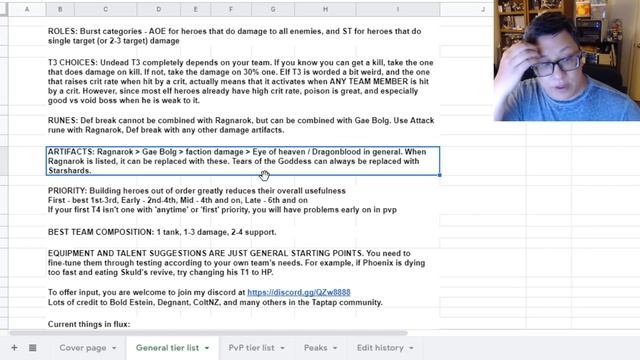Viewport: 640px width, 360px height.
Task: Click the Lots of credit to Bold Estein line
Action: 215,302
